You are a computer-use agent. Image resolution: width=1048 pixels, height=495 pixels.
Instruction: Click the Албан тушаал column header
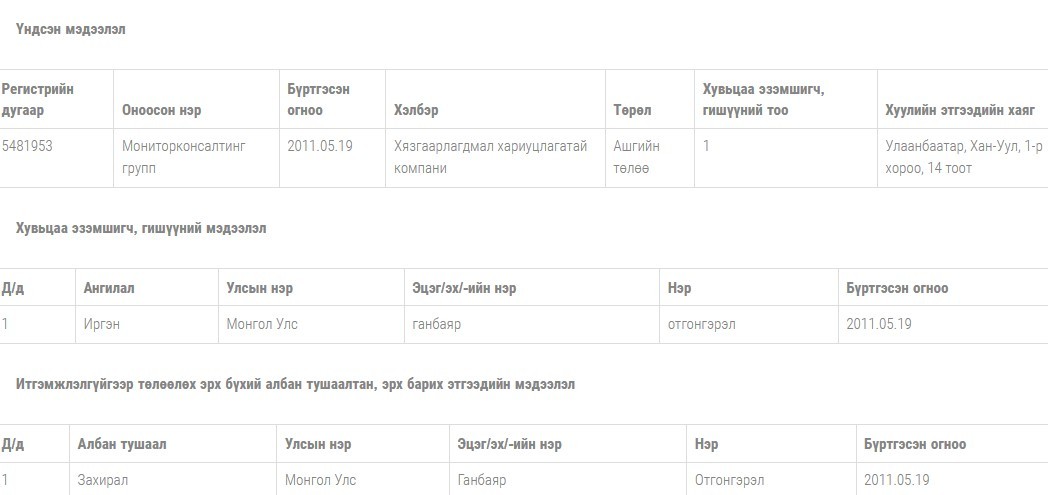point(122,444)
